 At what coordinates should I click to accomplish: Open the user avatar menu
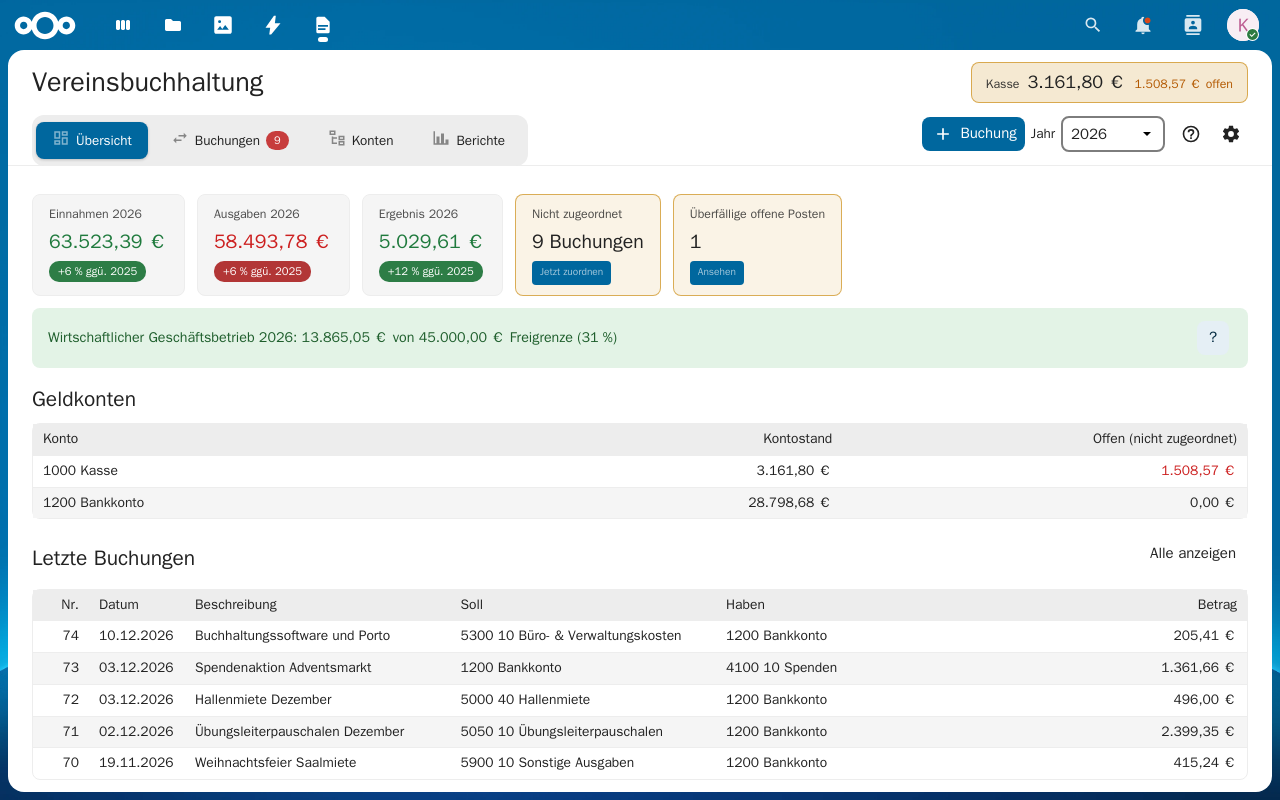[x=1243, y=25]
